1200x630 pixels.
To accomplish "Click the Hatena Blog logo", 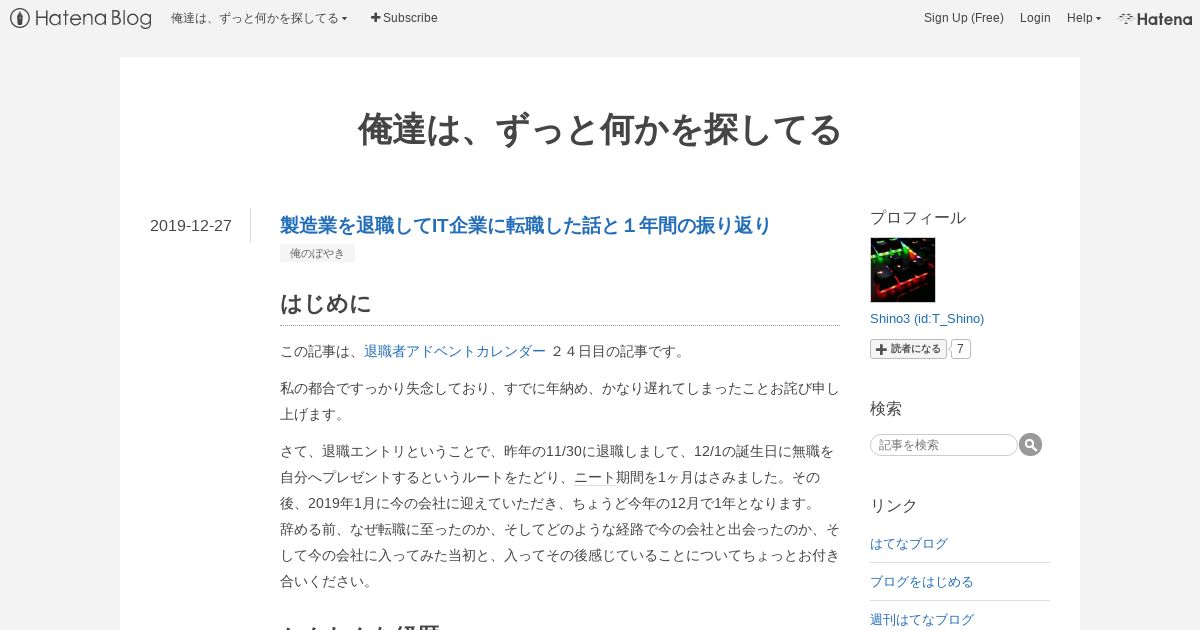I will 81,18.
